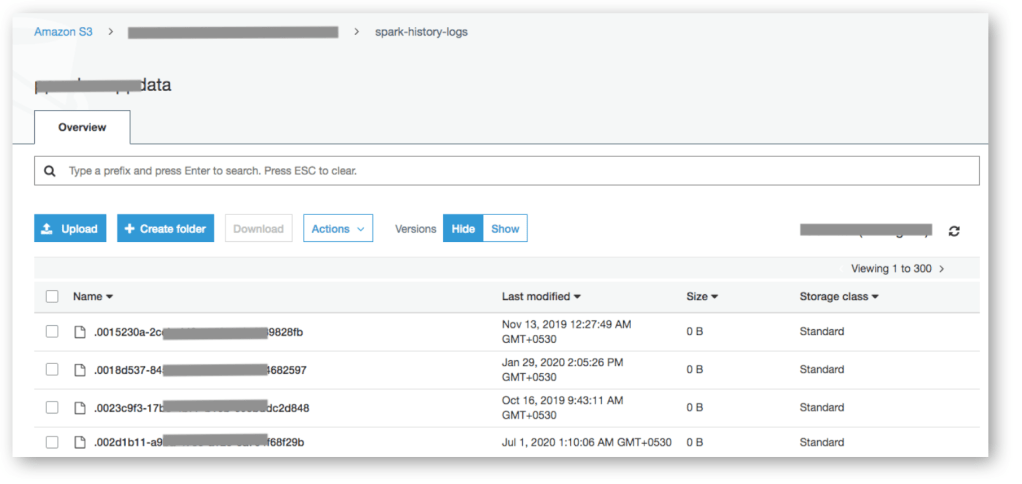Image resolution: width=1022 pixels, height=484 pixels.
Task: Sort by Storage class column
Action: coord(838,297)
